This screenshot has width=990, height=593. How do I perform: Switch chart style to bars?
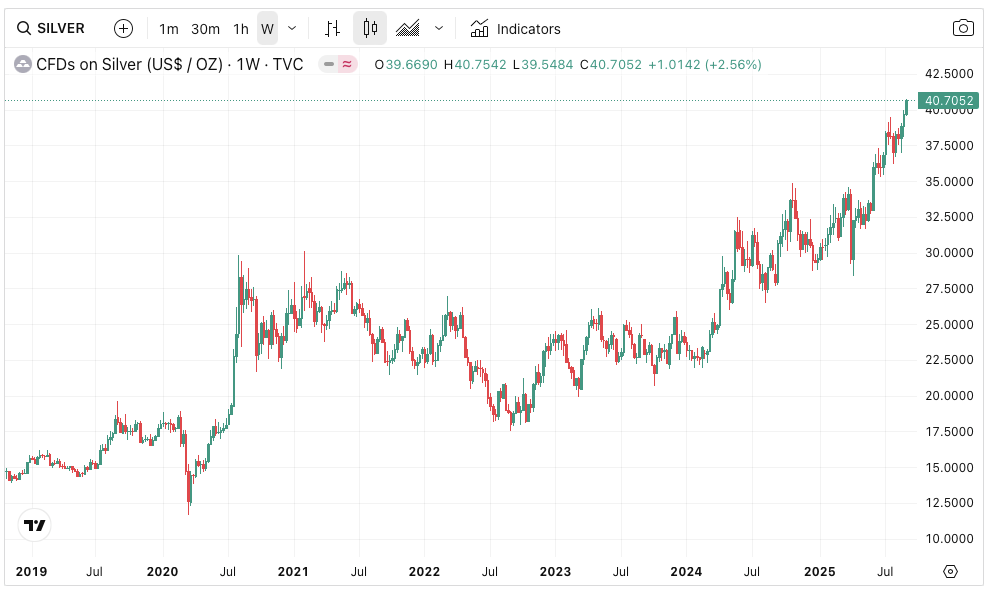pyautogui.click(x=333, y=28)
